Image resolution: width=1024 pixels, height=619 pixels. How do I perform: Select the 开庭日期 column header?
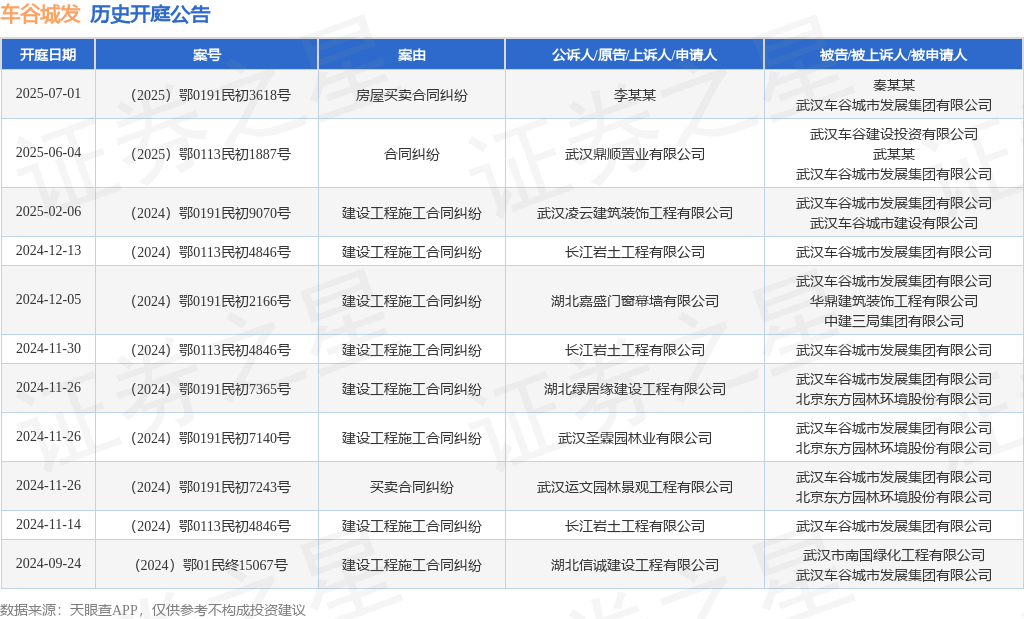point(48,55)
